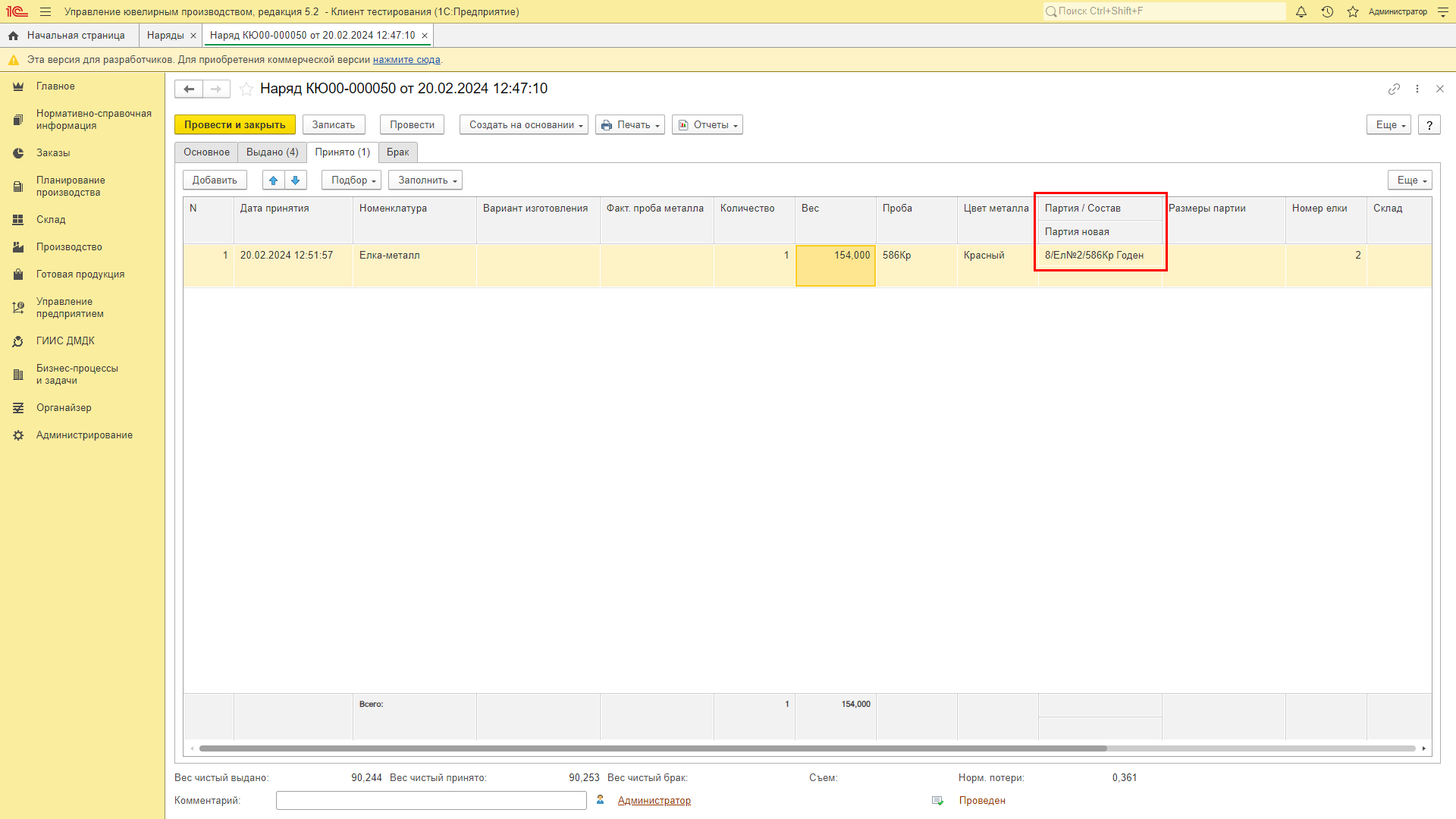Navigate back with left arrow button

click(x=189, y=89)
